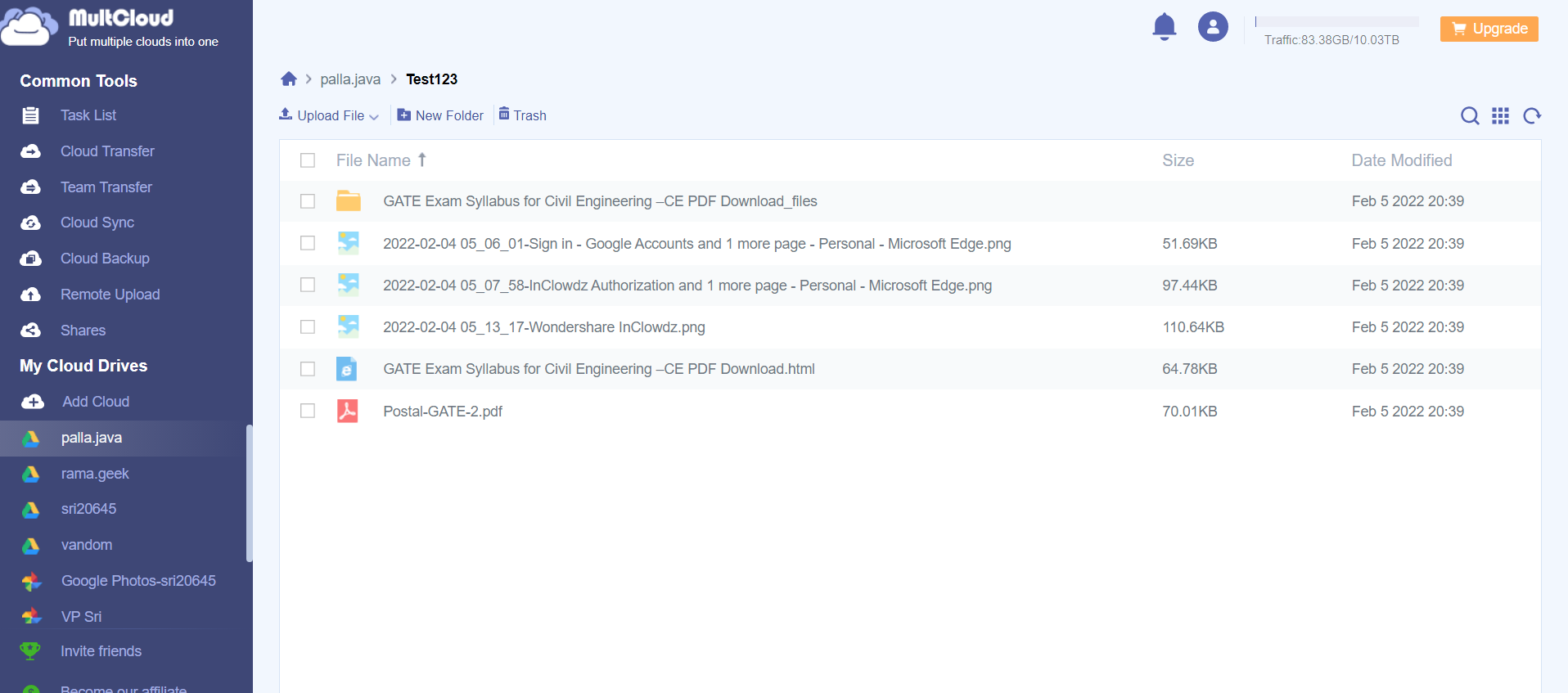This screenshot has height=693, width=1568.
Task: Switch to grid view icon
Action: [1500, 116]
